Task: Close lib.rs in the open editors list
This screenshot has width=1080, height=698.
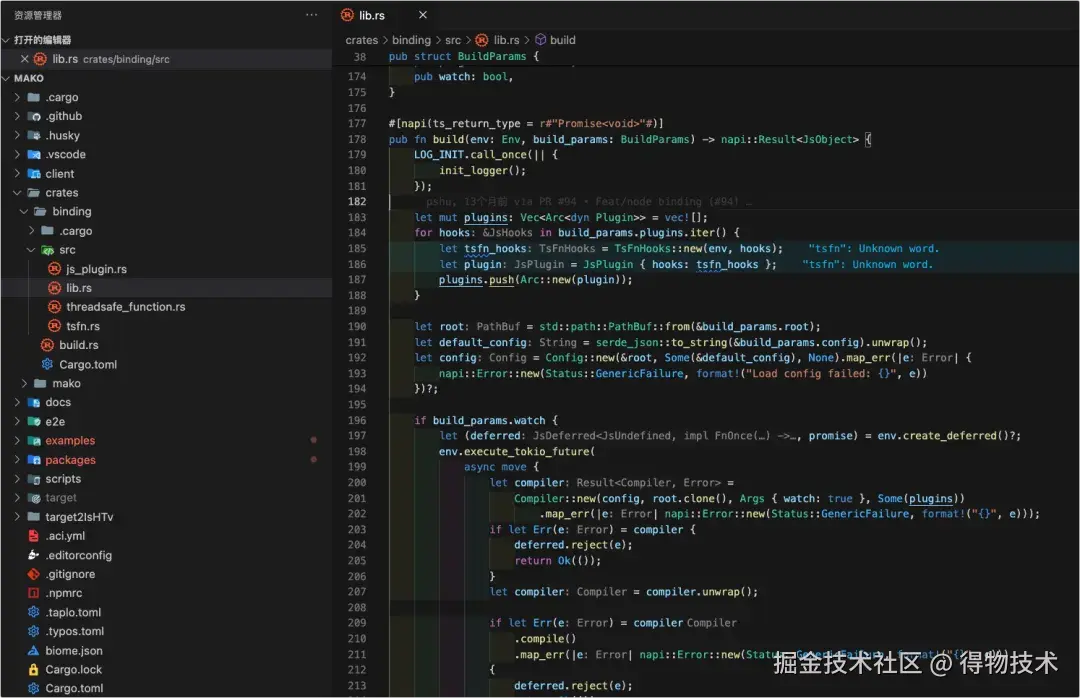Action: (25, 59)
